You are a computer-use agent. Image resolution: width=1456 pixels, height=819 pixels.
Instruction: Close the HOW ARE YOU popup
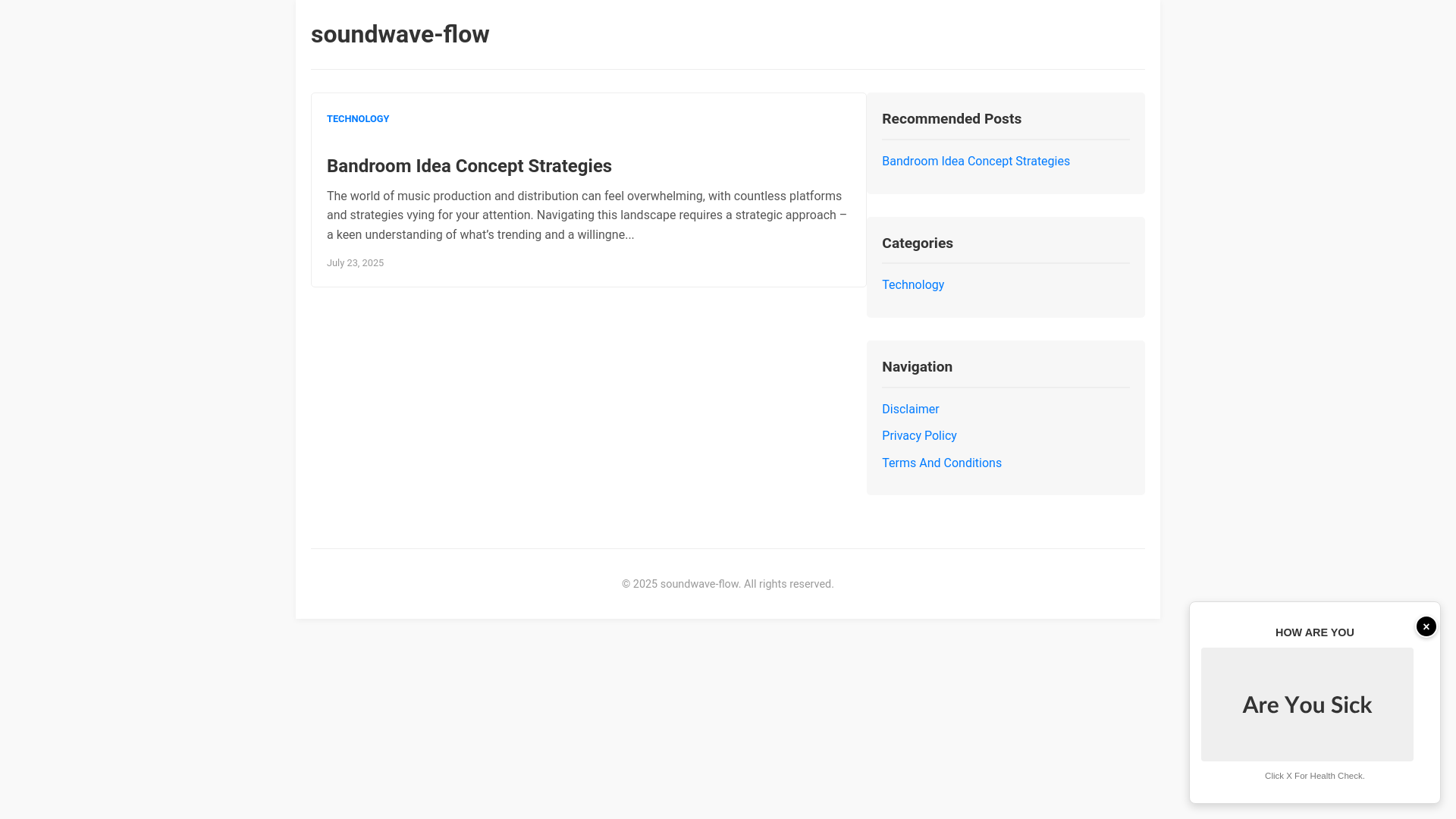coord(1426,626)
